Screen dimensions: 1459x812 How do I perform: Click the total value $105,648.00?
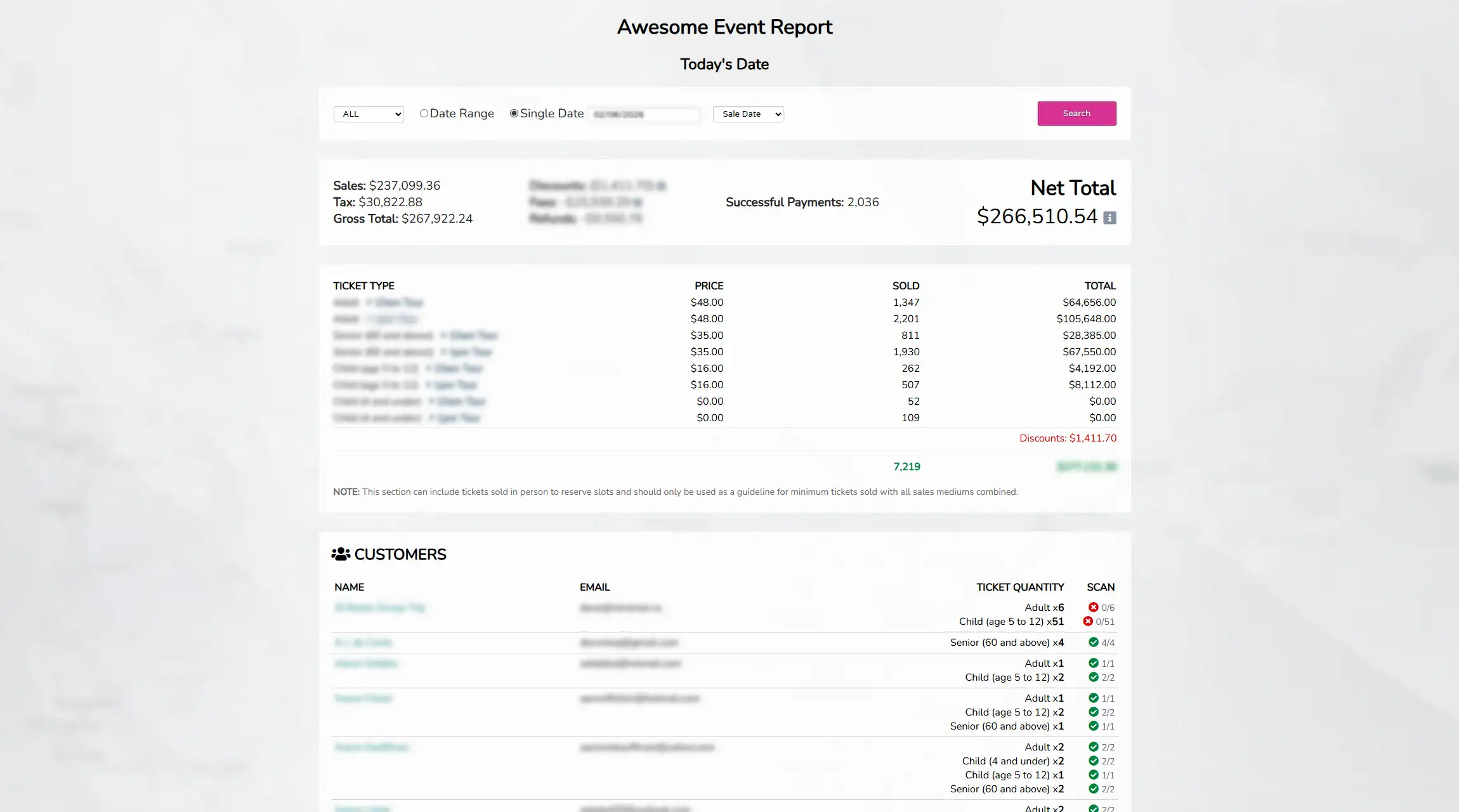1086,319
